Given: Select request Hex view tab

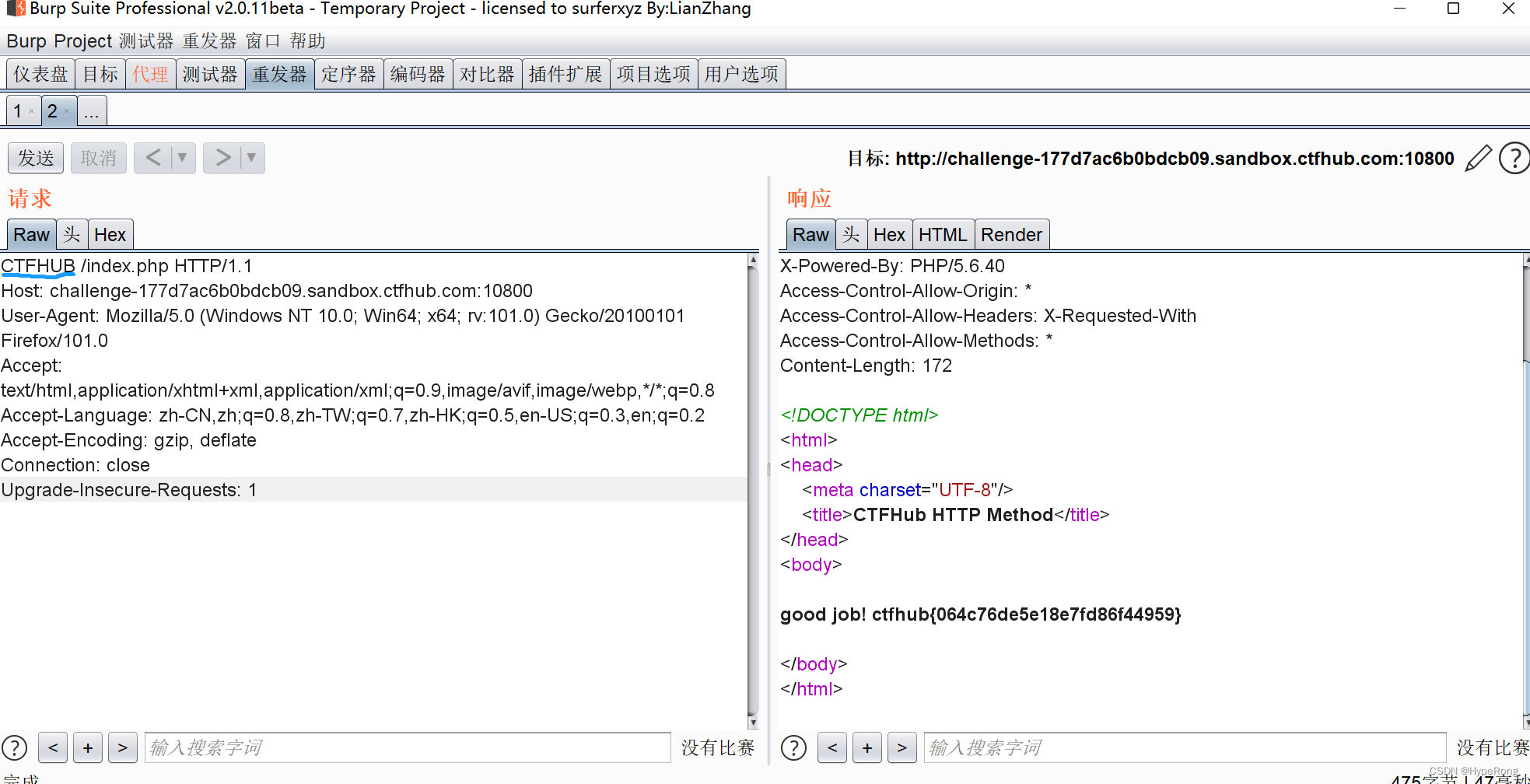Looking at the screenshot, I should 110,235.
